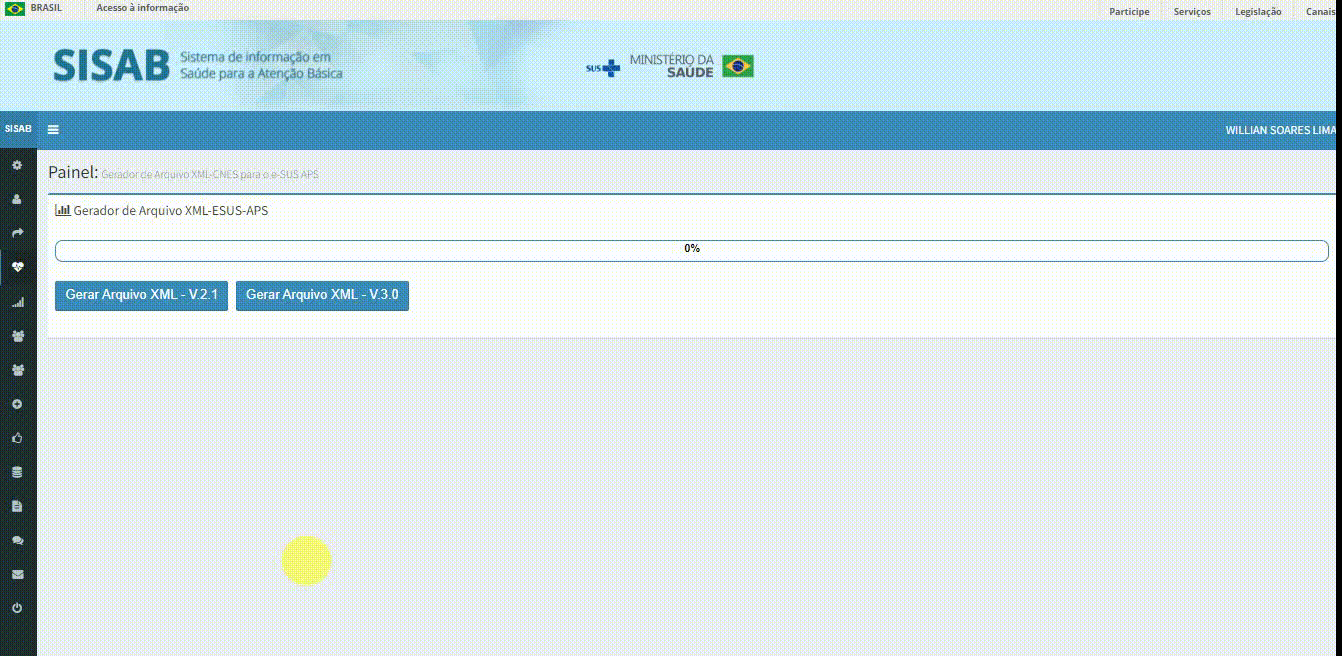This screenshot has height=656, width=1342.
Task: Click Gerar Arquivo XML - V.3.0 button
Action: click(322, 295)
